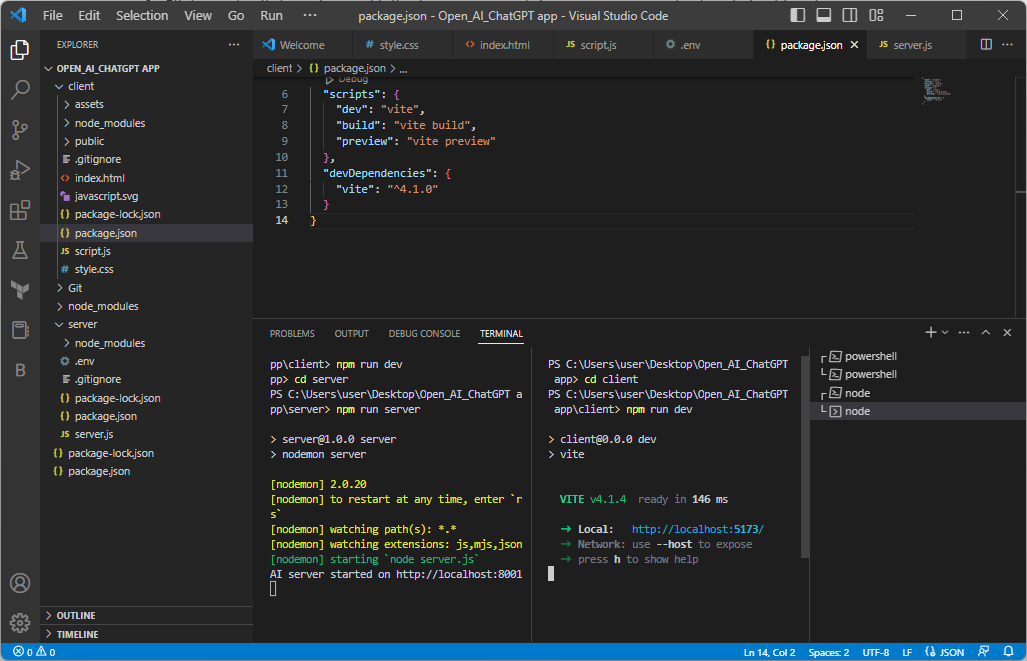Toggle the secondary side bar layout icon
The height and width of the screenshot is (661, 1027).
pos(850,15)
